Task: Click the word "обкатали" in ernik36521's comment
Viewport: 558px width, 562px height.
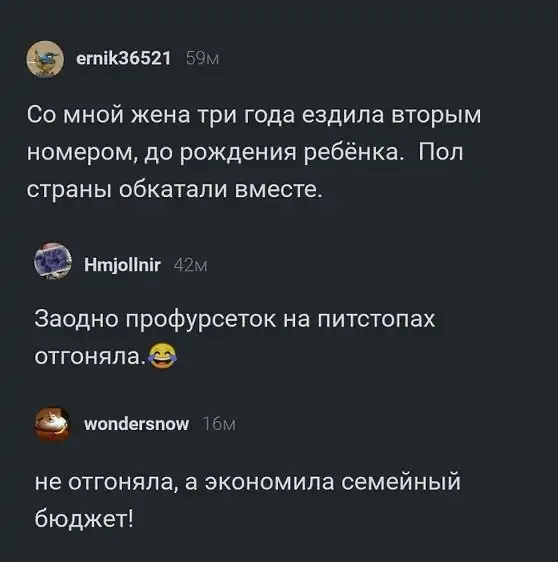Action: coord(173,190)
